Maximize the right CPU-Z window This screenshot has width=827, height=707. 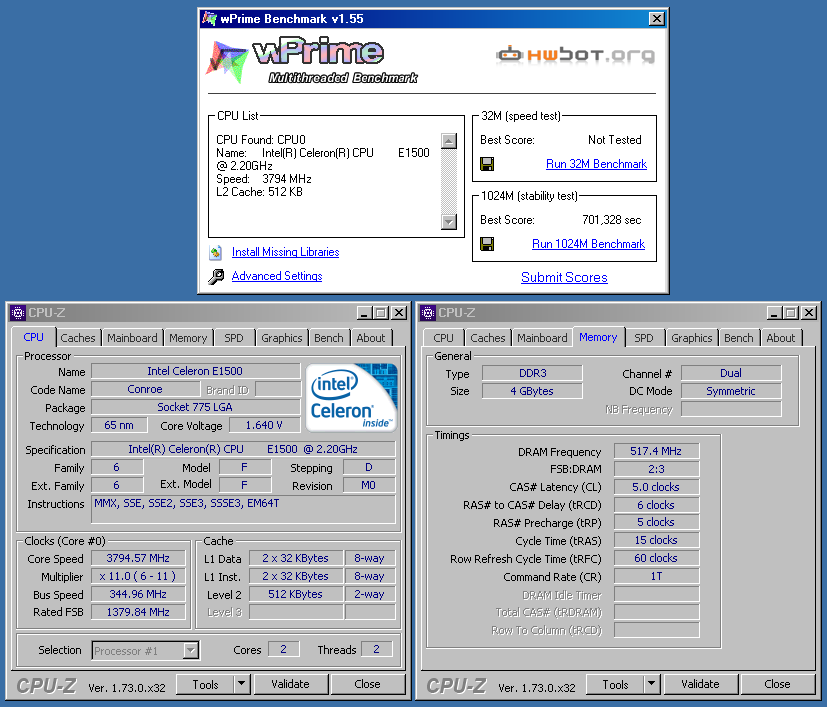(791, 313)
